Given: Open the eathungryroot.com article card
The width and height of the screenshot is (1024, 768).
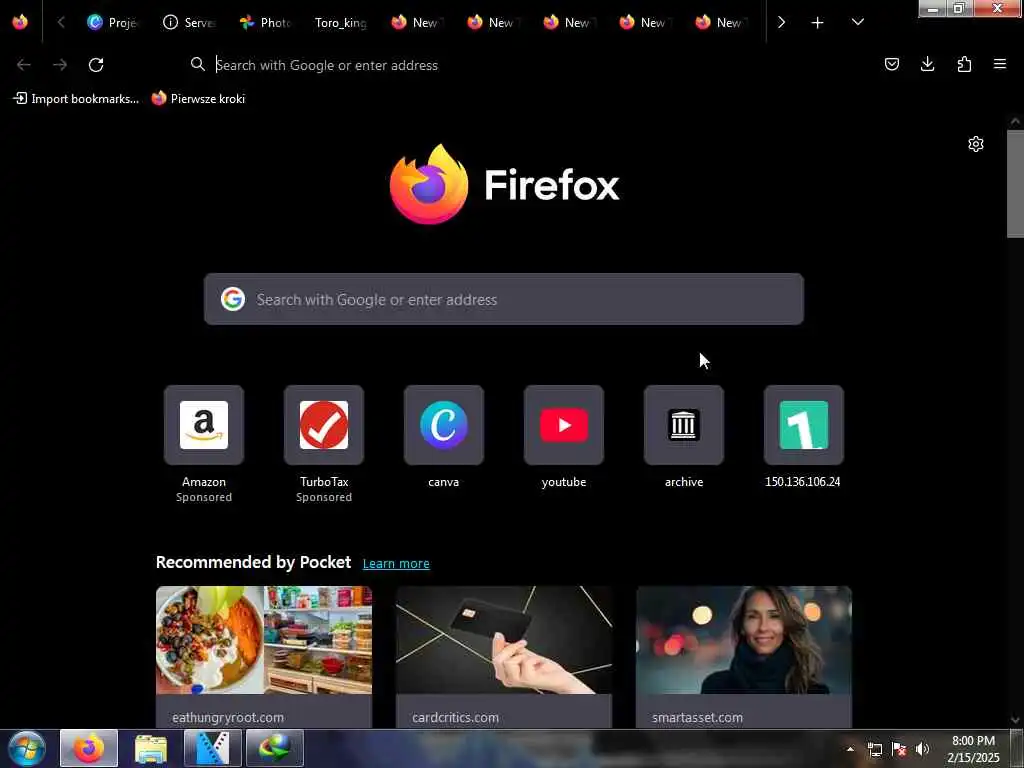Looking at the screenshot, I should pyautogui.click(x=264, y=656).
